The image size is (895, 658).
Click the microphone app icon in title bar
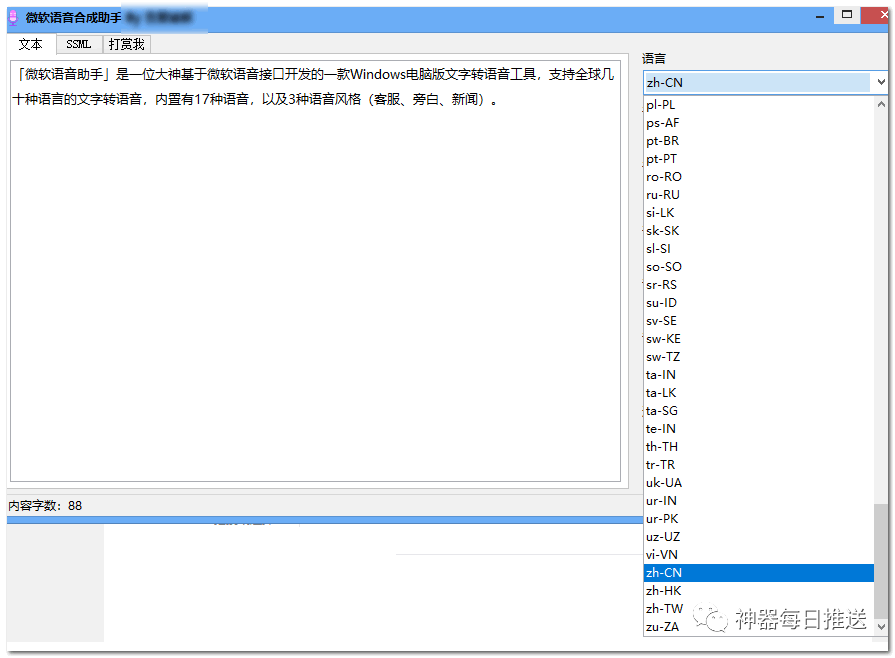coord(13,18)
